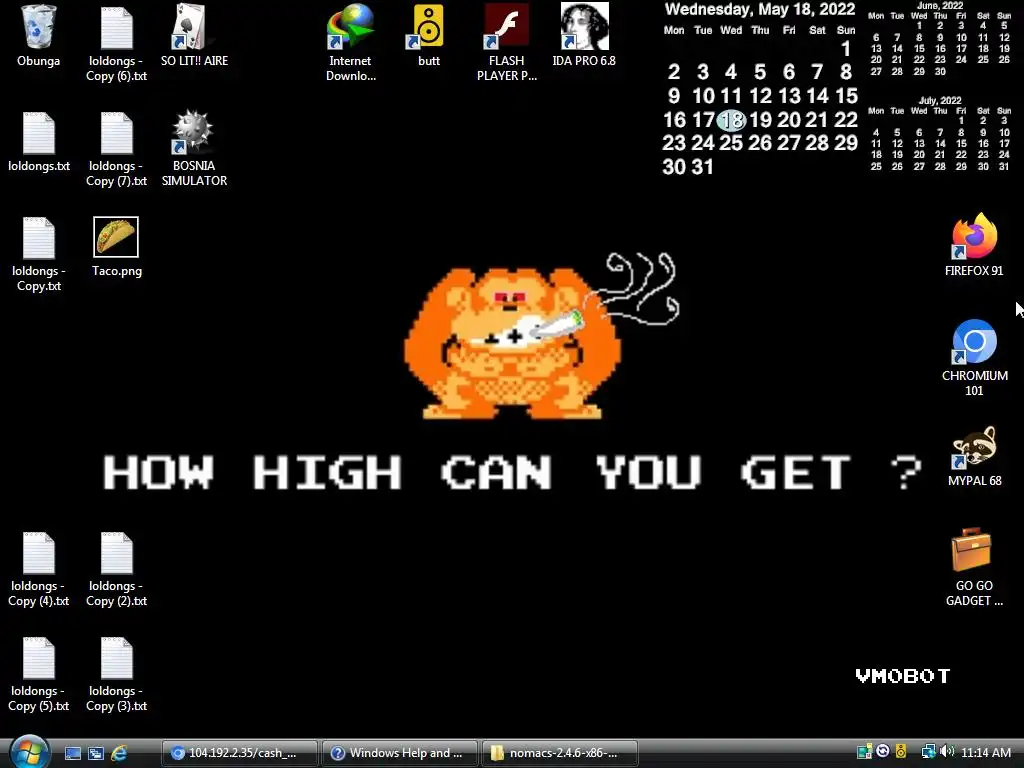1024x768 pixels.
Task: Click the volume speaker tray icon
Action: coord(948,752)
